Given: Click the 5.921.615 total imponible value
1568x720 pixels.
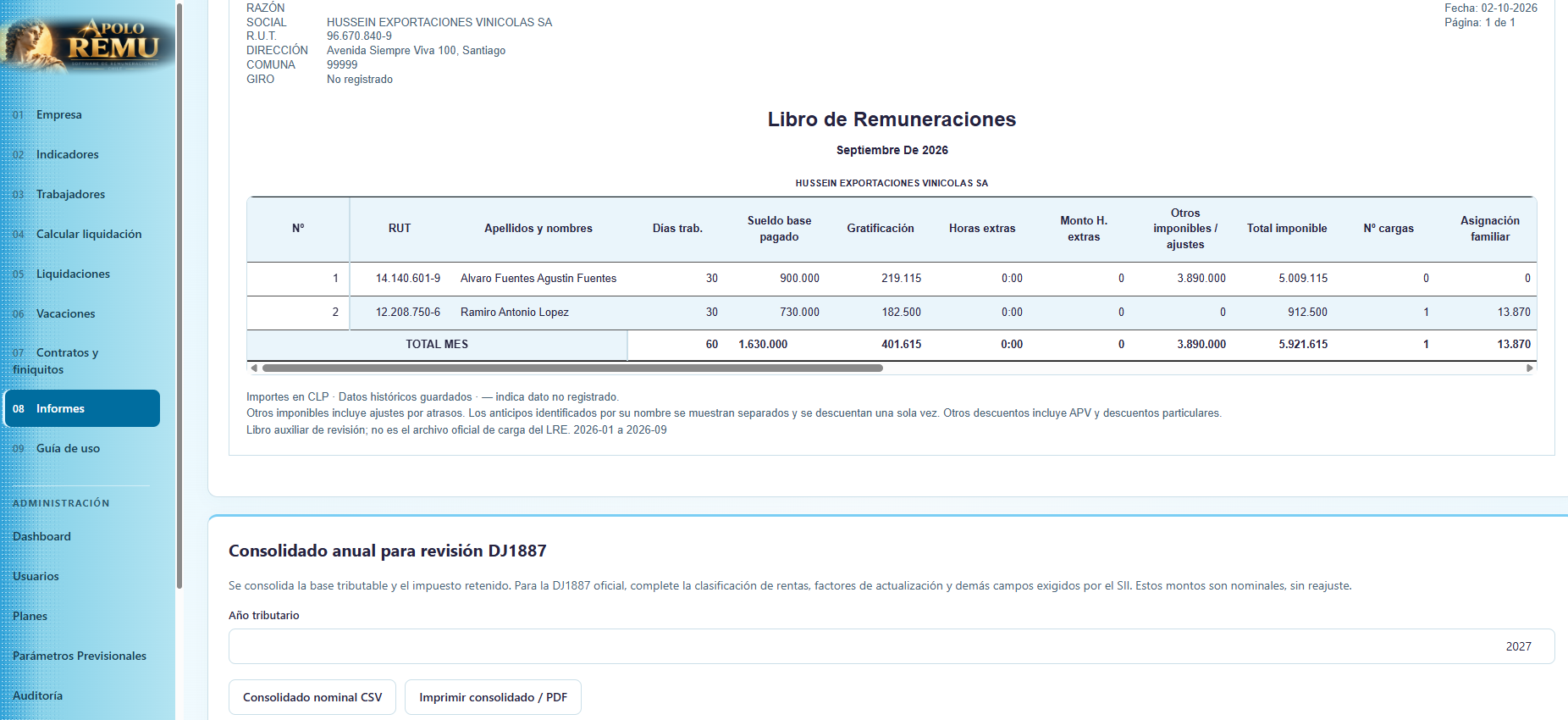Looking at the screenshot, I should (1303, 344).
